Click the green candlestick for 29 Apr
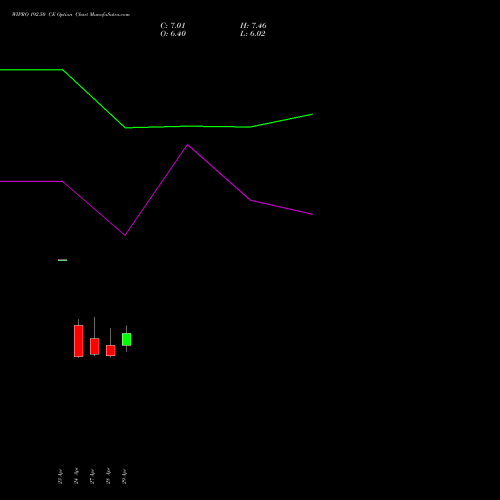 click(126, 339)
